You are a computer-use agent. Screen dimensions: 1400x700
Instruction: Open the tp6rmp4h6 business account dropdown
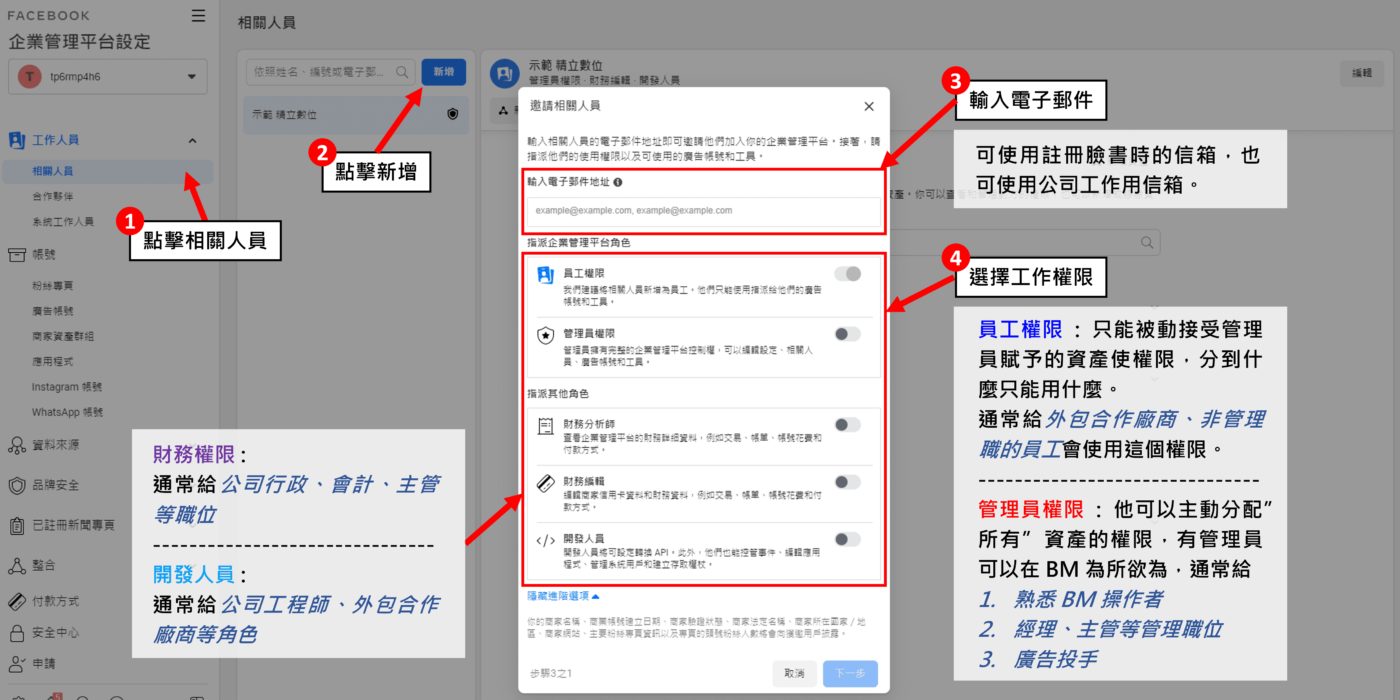click(108, 76)
